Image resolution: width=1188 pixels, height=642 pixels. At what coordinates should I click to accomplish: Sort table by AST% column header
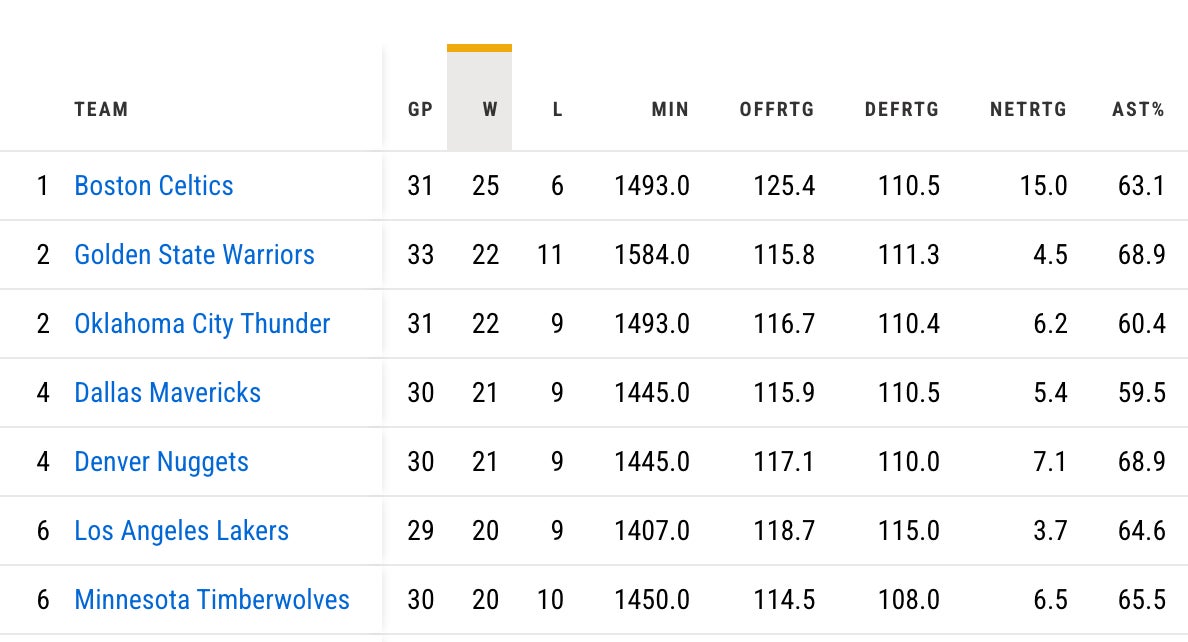pyautogui.click(x=1138, y=110)
